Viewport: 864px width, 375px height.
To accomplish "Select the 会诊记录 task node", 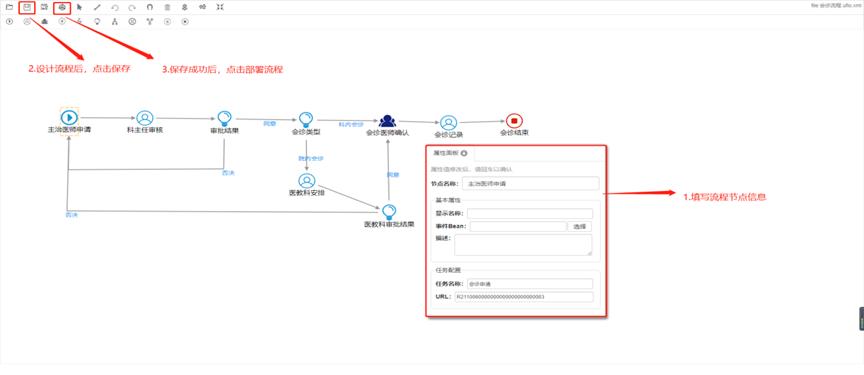I will (449, 123).
